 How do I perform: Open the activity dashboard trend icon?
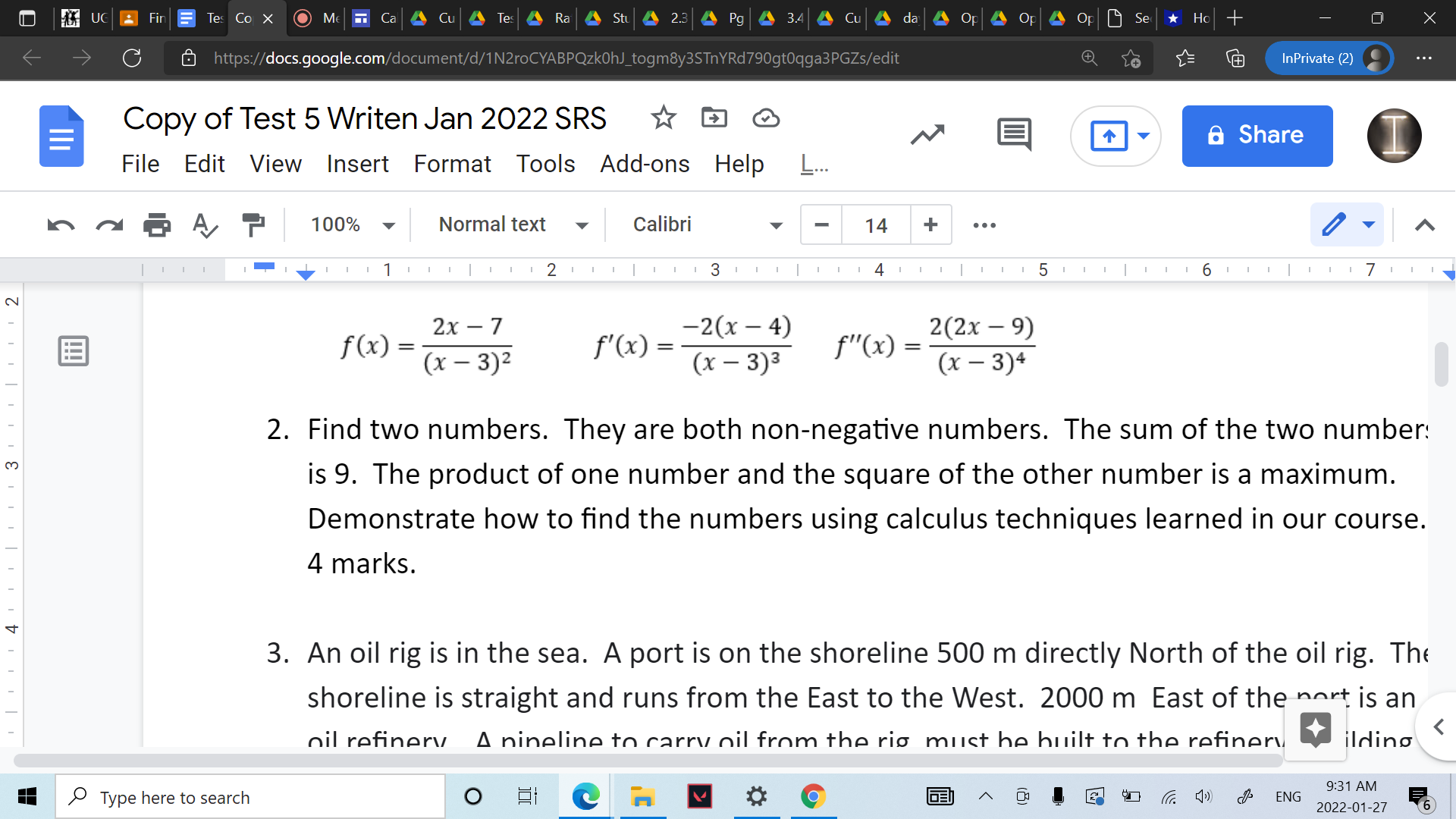tap(927, 135)
